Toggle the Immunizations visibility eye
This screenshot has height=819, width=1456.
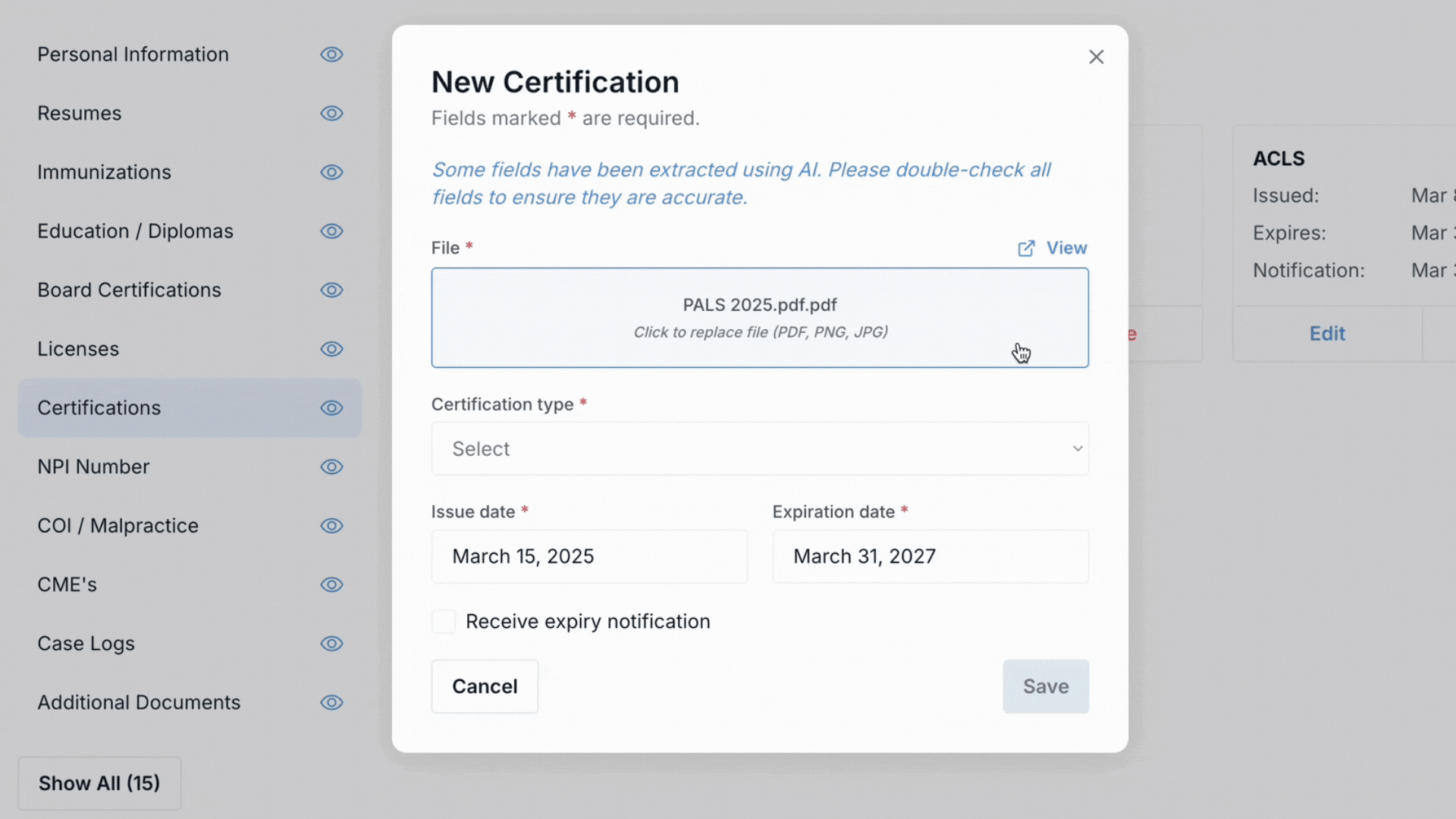click(331, 172)
